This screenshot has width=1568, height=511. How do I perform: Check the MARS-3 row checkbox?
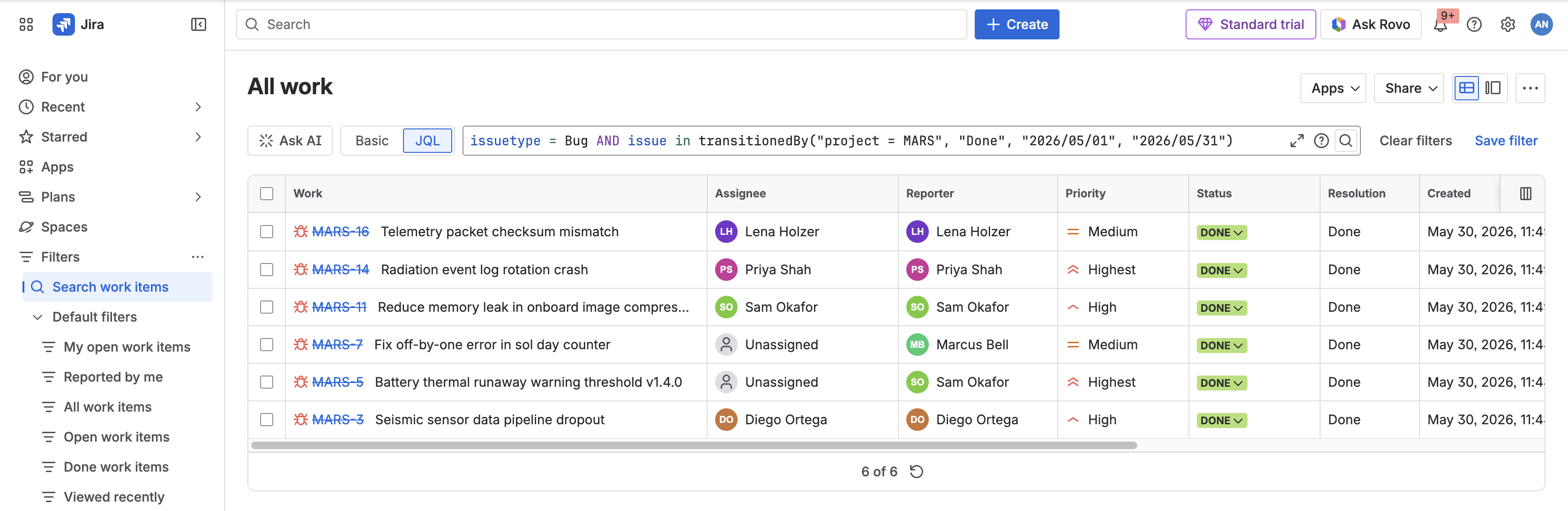(267, 420)
